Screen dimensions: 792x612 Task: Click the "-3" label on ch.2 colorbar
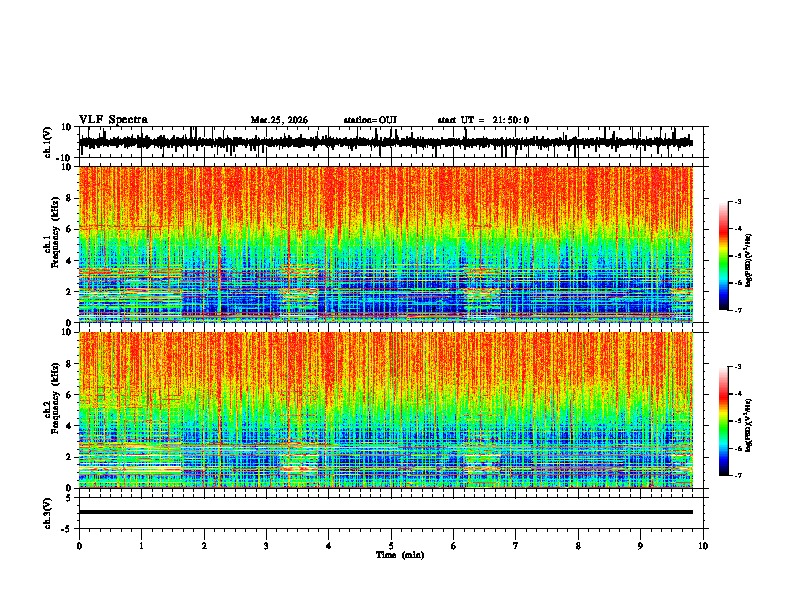(x=737, y=367)
